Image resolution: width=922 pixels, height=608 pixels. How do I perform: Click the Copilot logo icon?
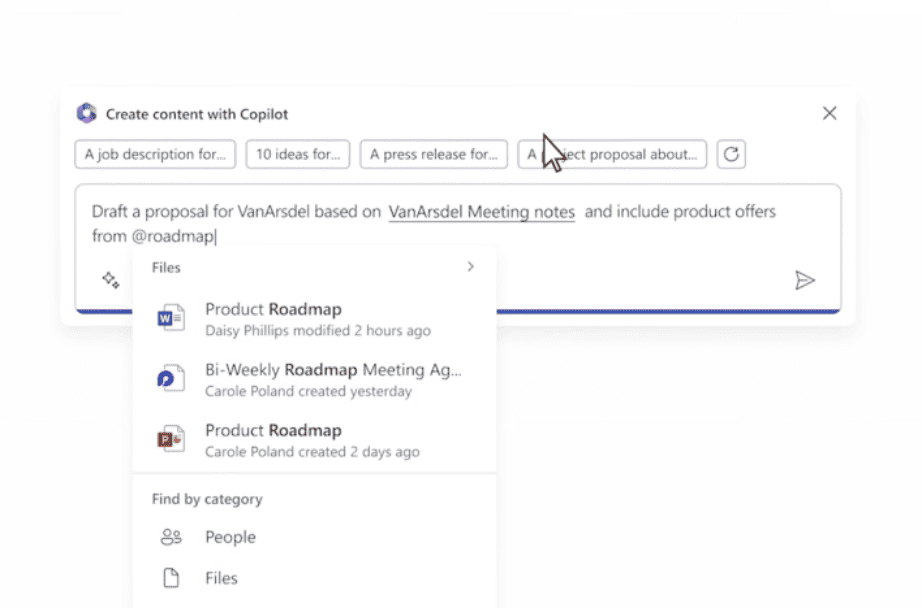(x=87, y=114)
